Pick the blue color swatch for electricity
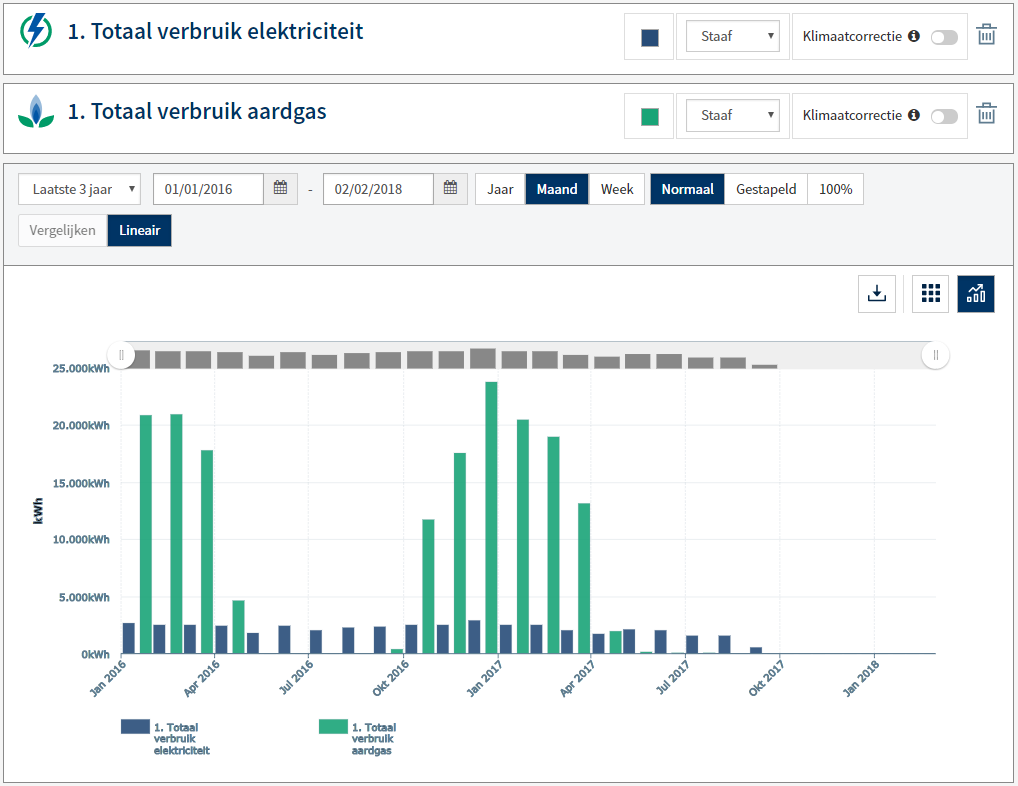The width and height of the screenshot is (1018, 786). (x=649, y=37)
